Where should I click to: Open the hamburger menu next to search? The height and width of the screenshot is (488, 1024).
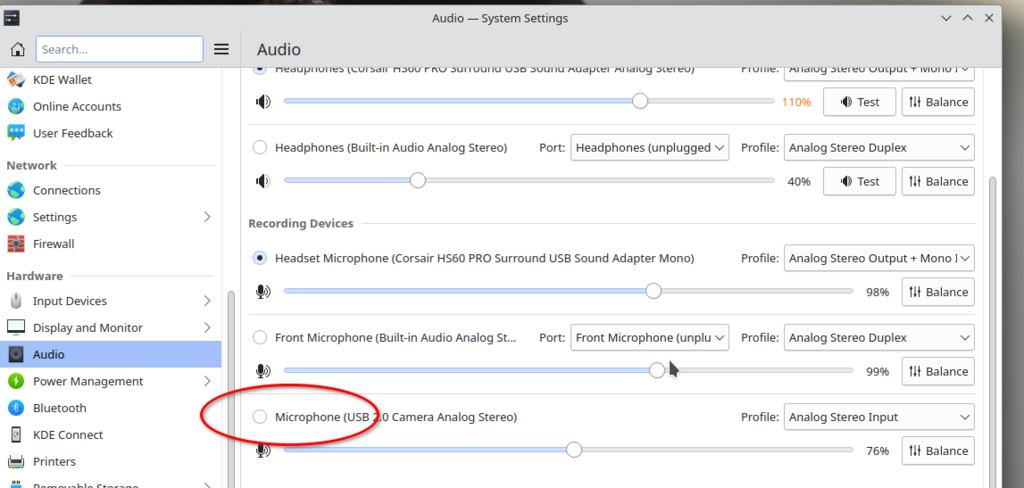point(221,49)
